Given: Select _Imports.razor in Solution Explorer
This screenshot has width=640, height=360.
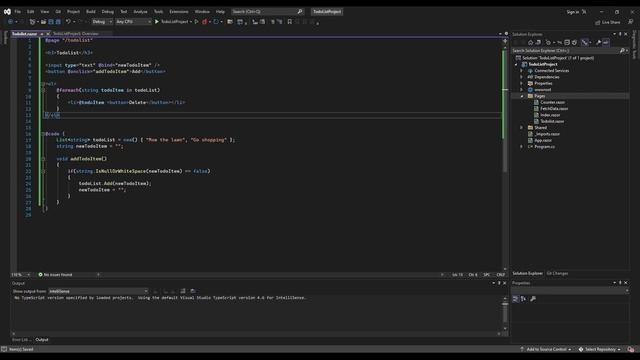Looking at the screenshot, I should tap(547, 134).
